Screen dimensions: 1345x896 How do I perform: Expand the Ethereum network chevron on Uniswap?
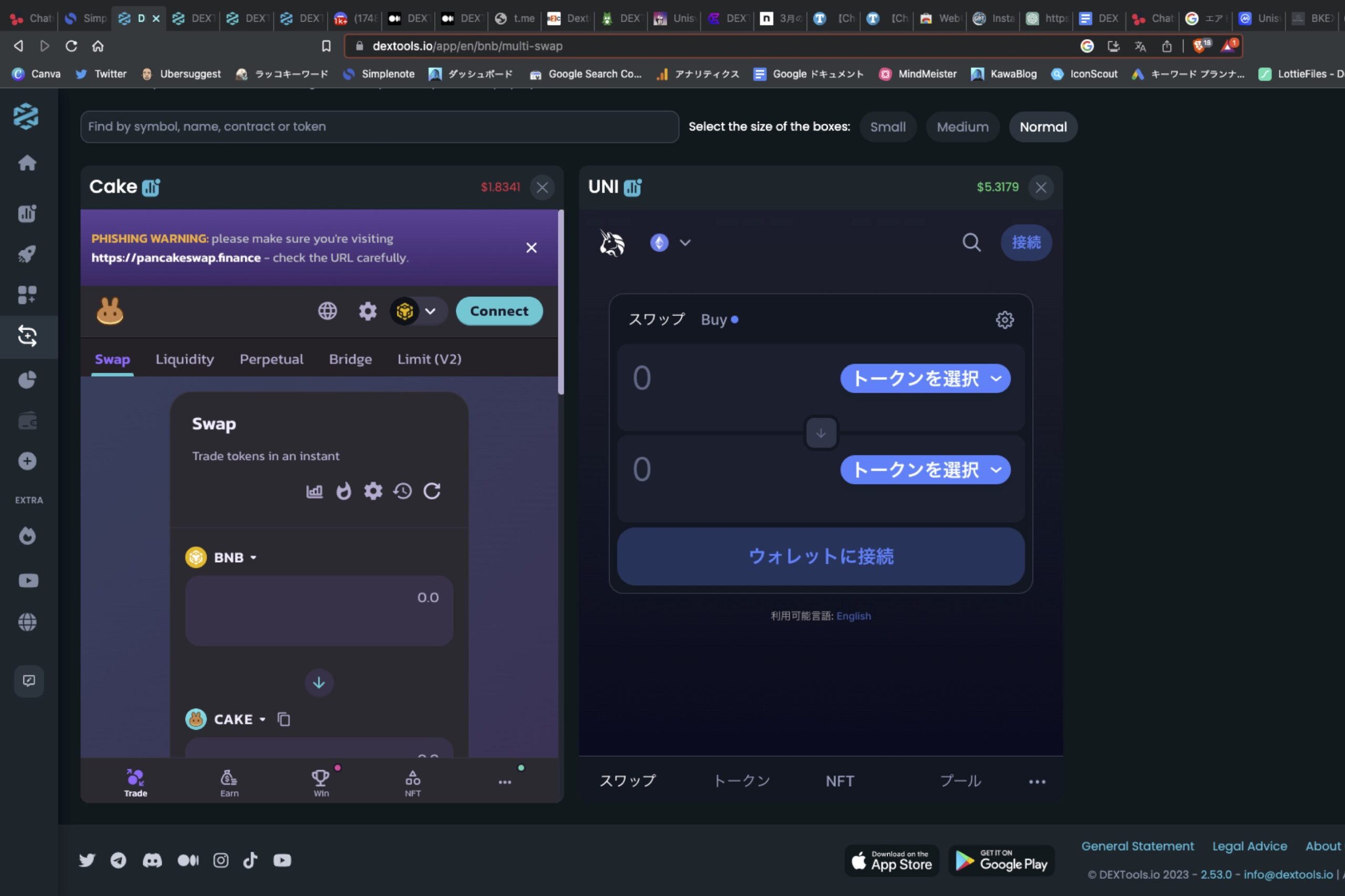[684, 242]
